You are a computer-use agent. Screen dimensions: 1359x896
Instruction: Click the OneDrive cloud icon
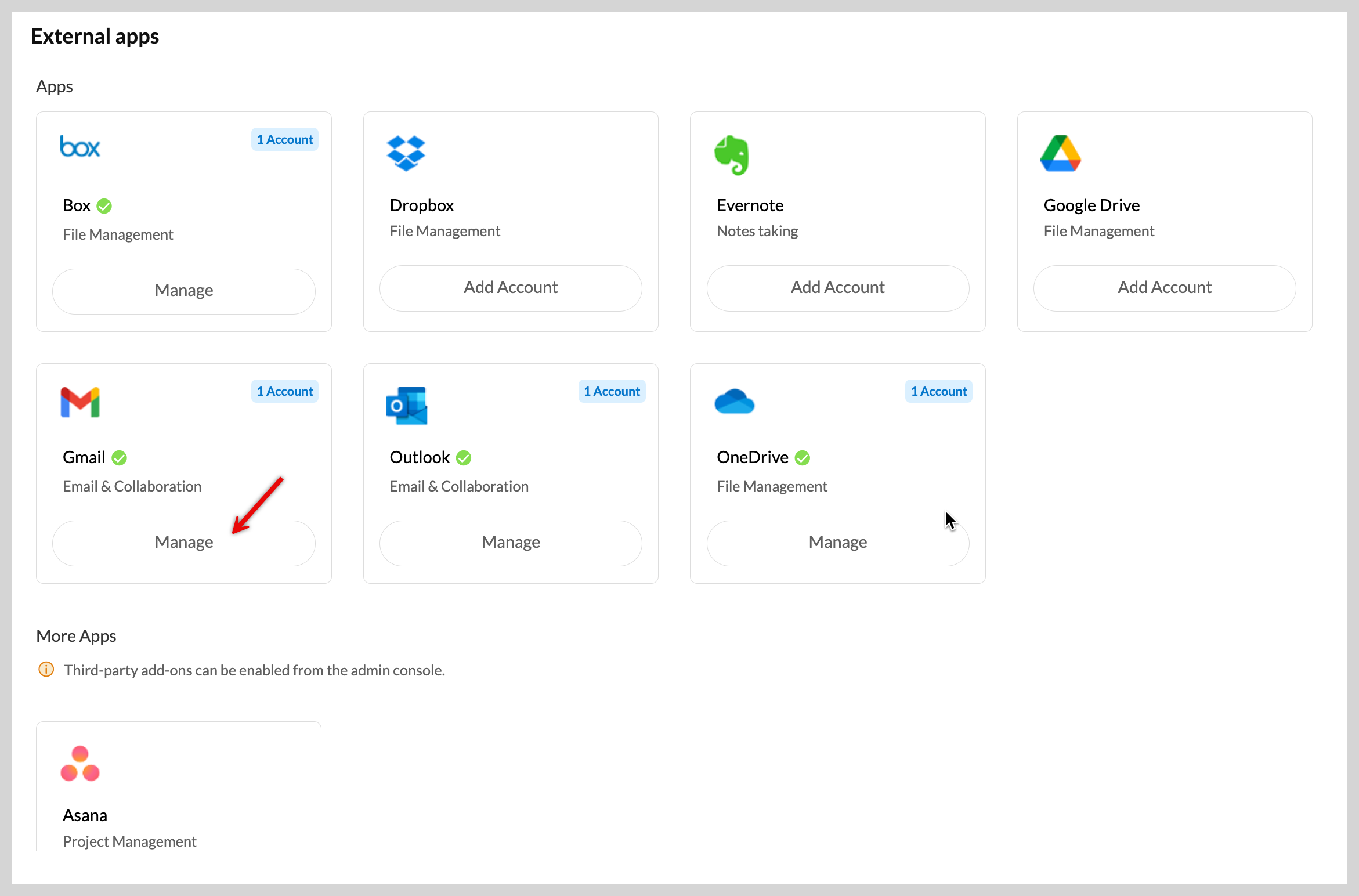click(734, 401)
